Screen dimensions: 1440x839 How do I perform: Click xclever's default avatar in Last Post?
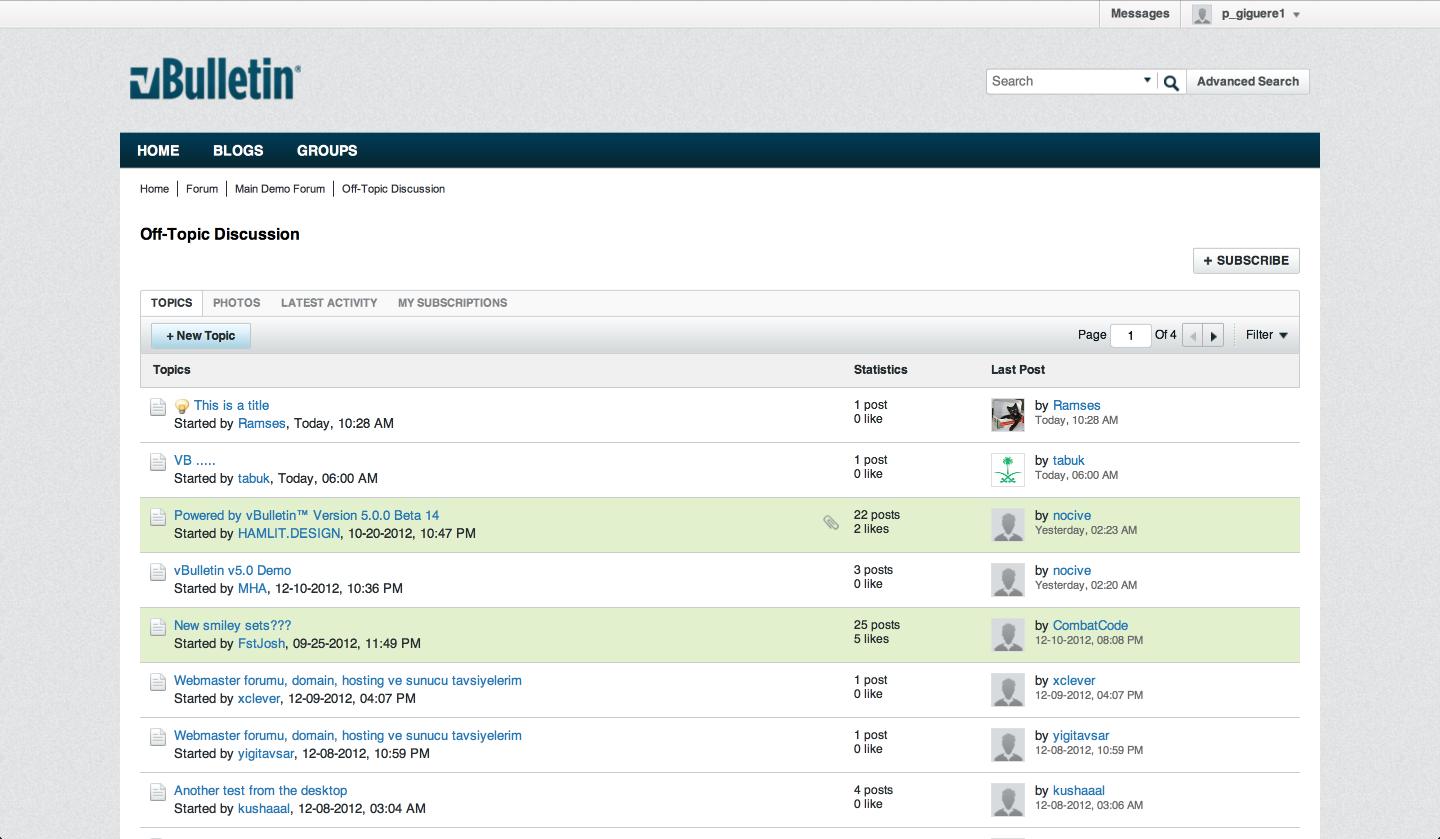click(1008, 690)
